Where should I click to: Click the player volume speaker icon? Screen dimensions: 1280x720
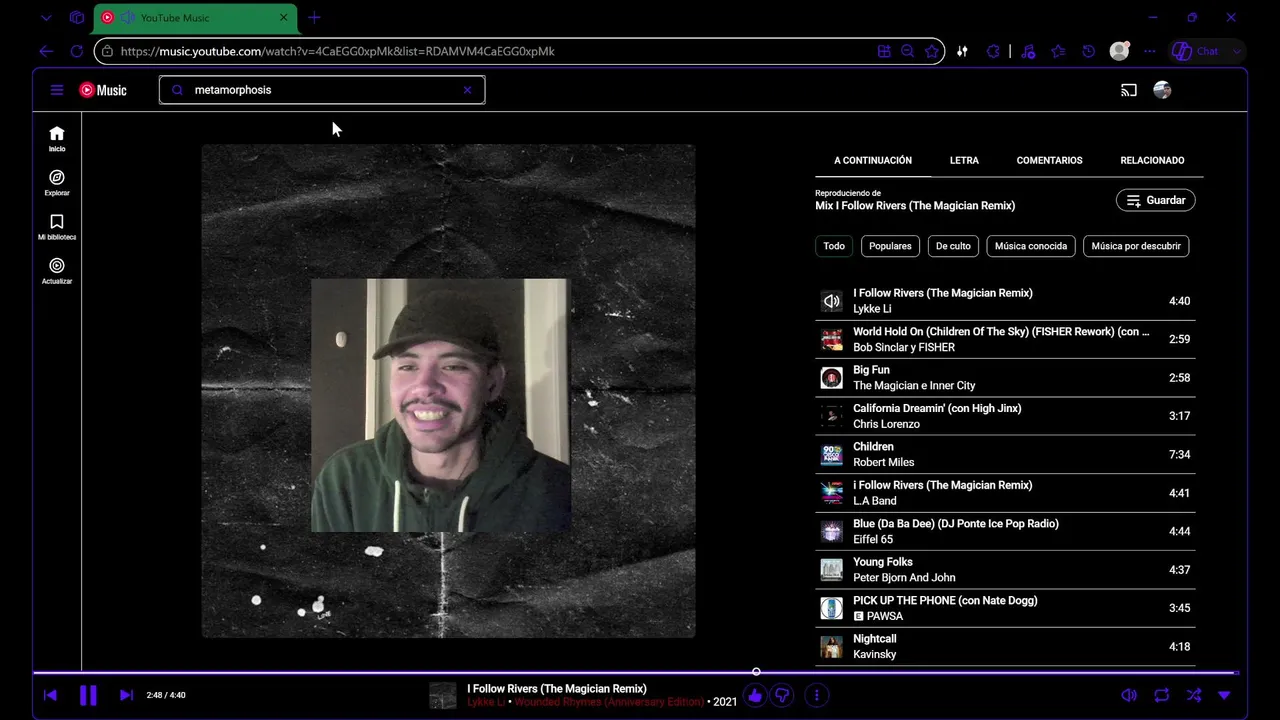[1129, 695]
